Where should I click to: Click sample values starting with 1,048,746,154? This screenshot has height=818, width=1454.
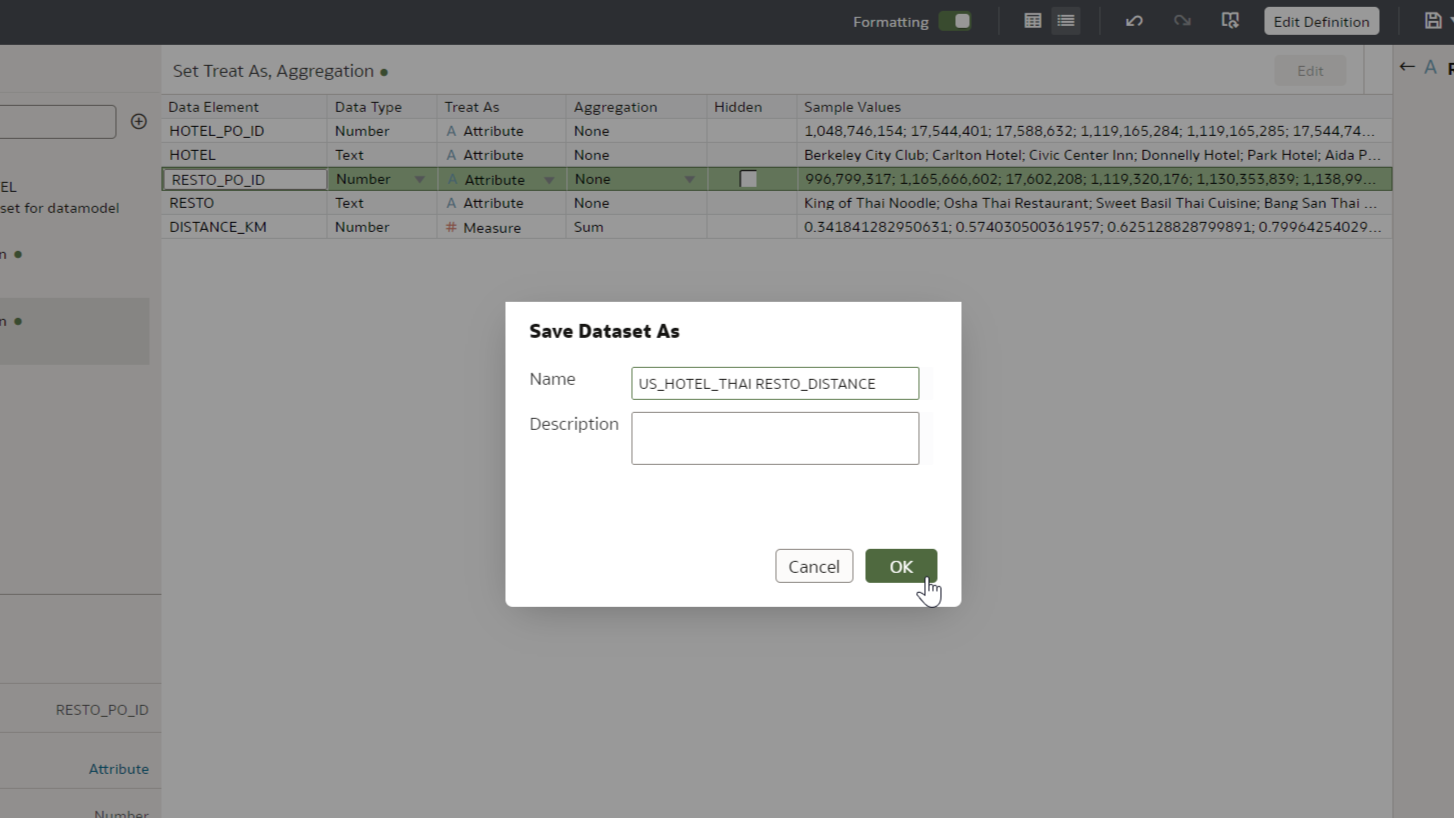pos(1089,131)
